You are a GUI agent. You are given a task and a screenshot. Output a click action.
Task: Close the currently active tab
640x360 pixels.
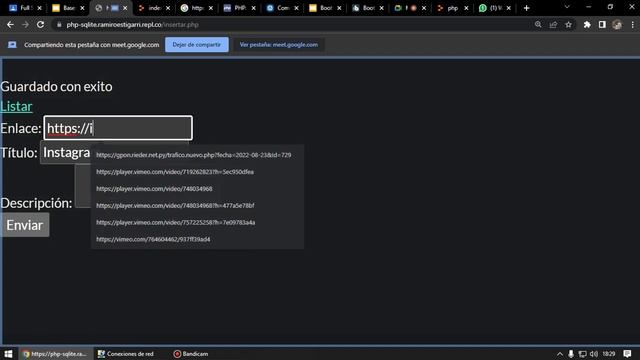point(125,8)
